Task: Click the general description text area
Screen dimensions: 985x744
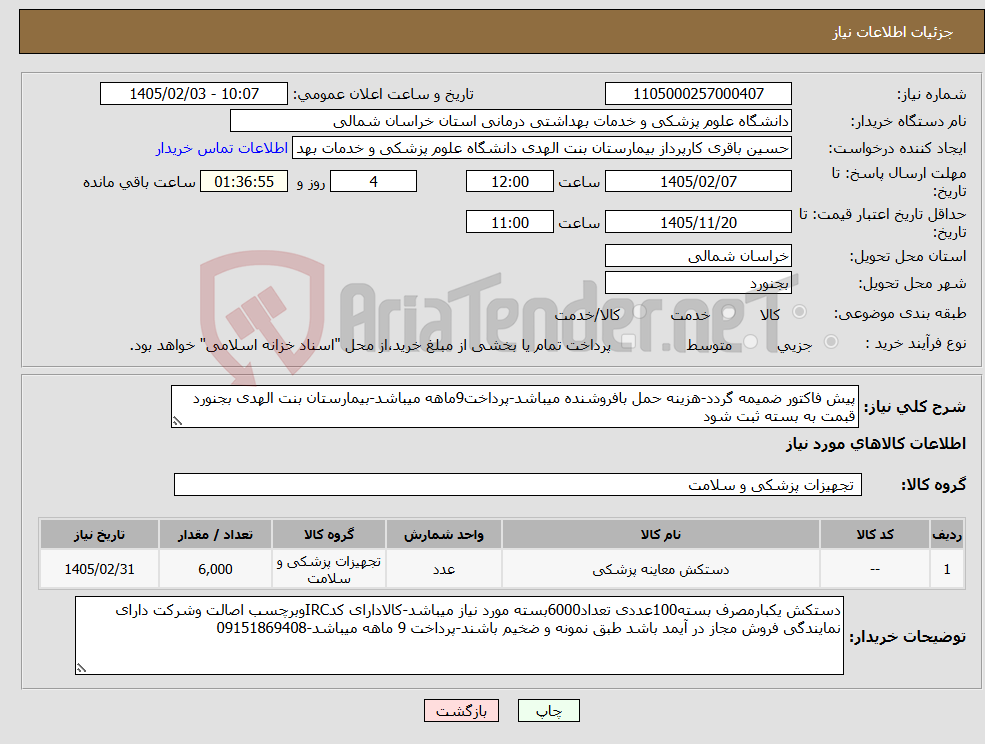Action: pyautogui.click(x=514, y=407)
